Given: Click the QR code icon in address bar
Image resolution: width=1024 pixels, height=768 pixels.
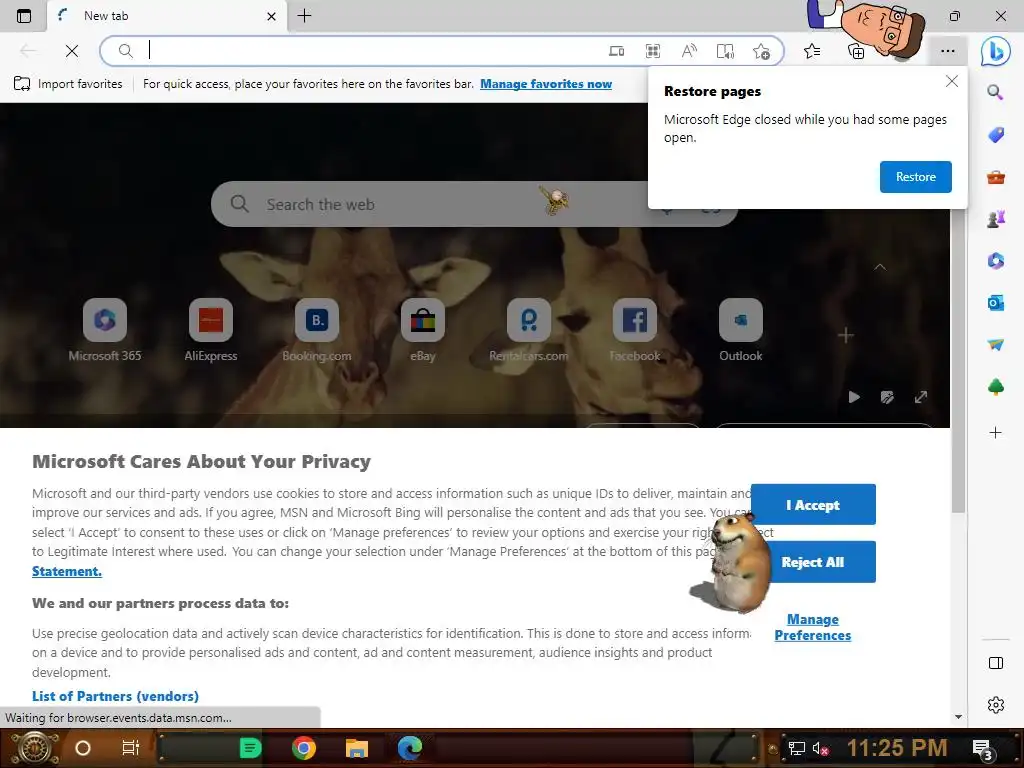Looking at the screenshot, I should tap(652, 51).
